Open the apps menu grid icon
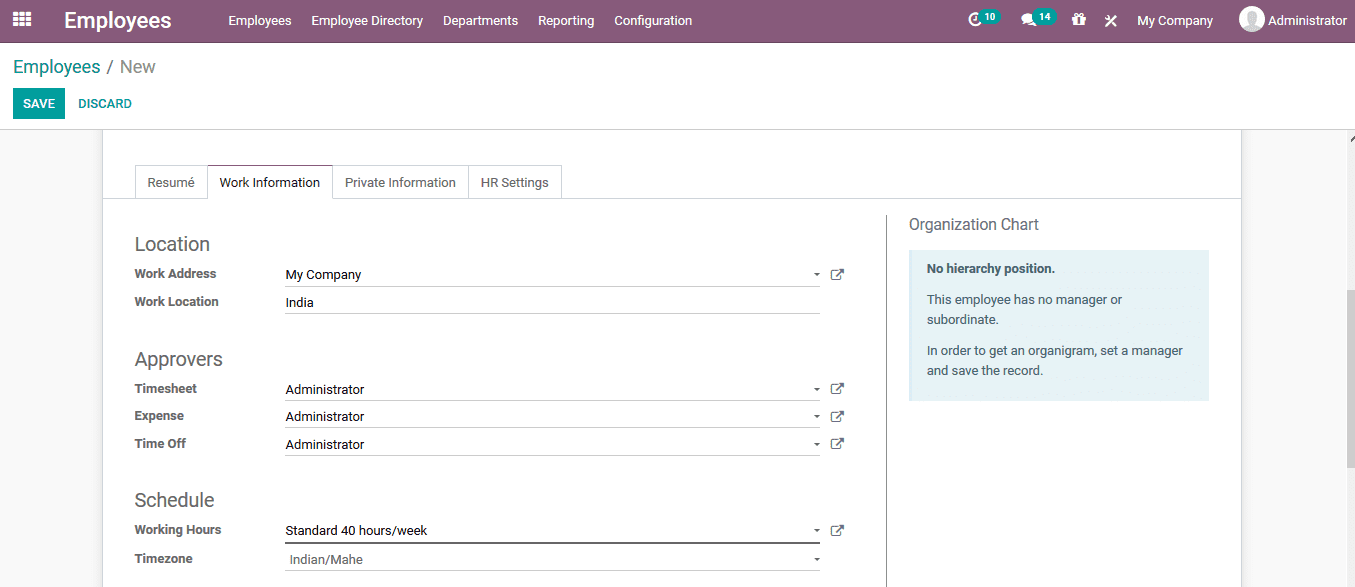 (x=21, y=20)
